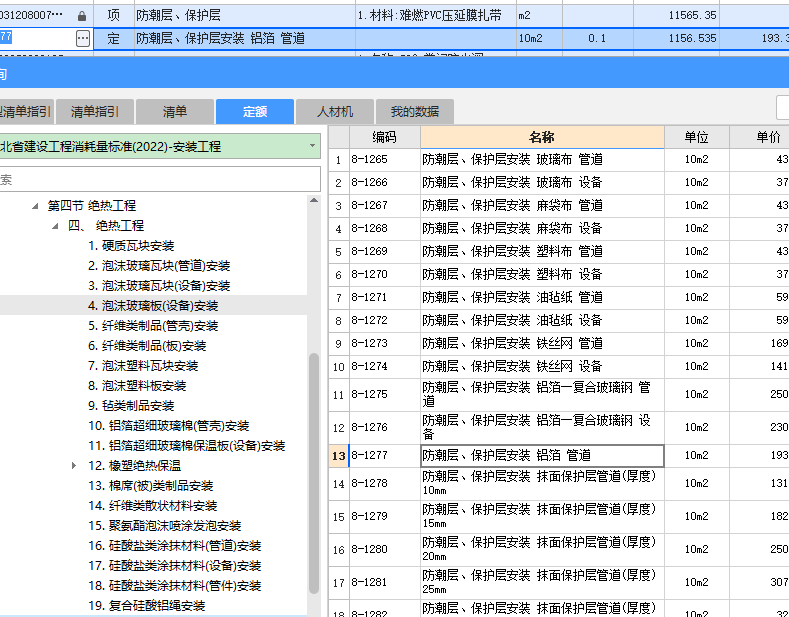Select 1. 硬质瓦块安装 tree item
Screen dimensions: 789x617
tap(131, 246)
